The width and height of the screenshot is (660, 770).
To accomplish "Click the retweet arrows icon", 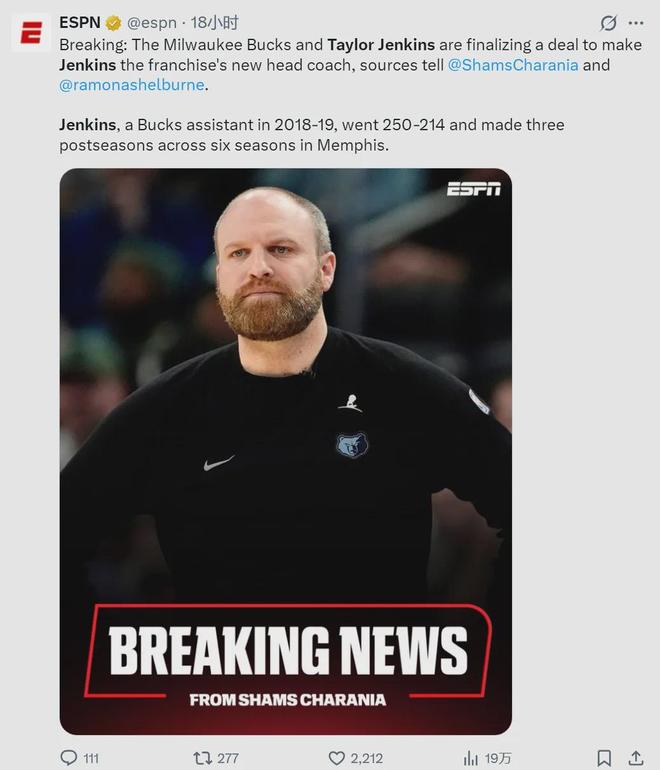I will tap(202, 758).
